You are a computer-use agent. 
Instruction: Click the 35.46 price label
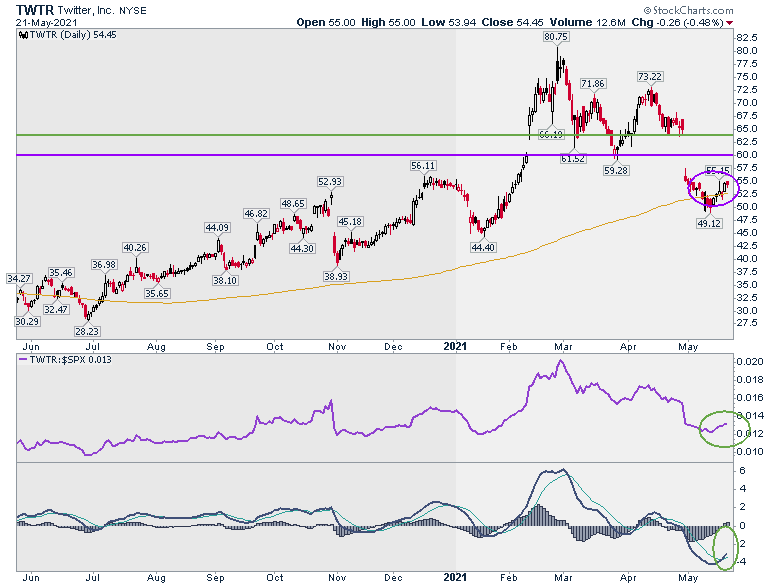point(61,272)
